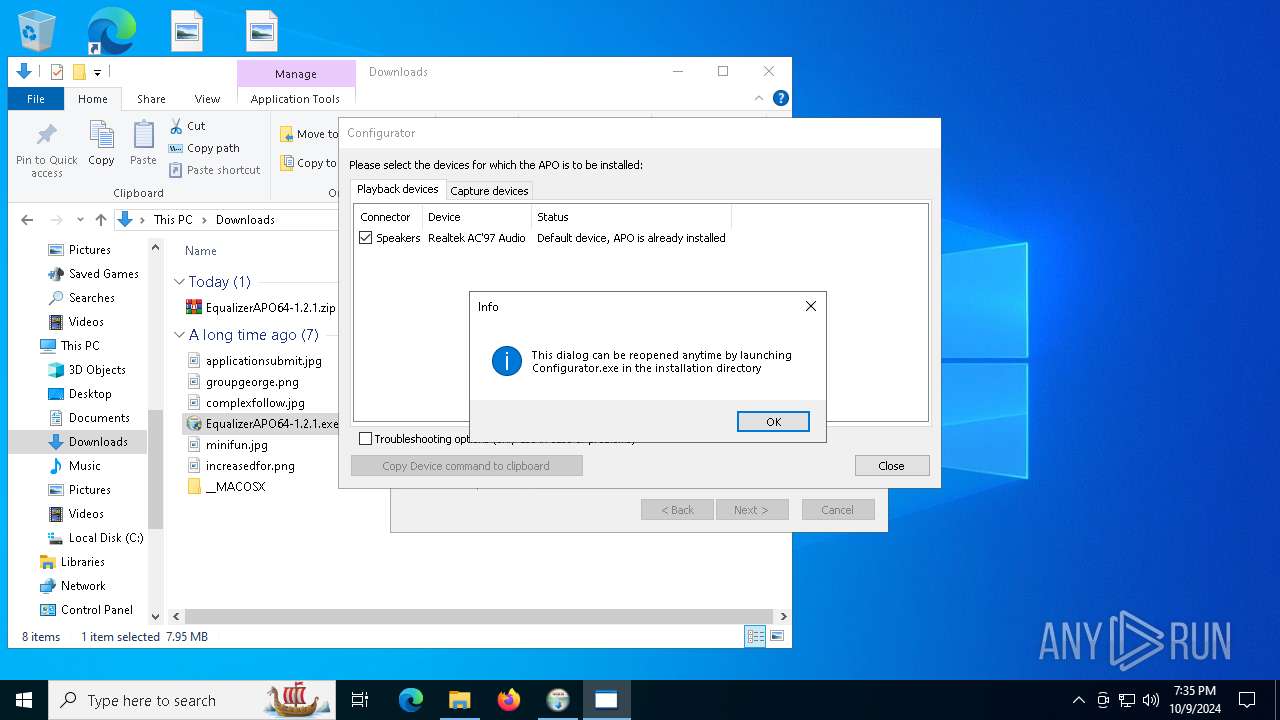Open the File menu in Explorer

point(36,99)
